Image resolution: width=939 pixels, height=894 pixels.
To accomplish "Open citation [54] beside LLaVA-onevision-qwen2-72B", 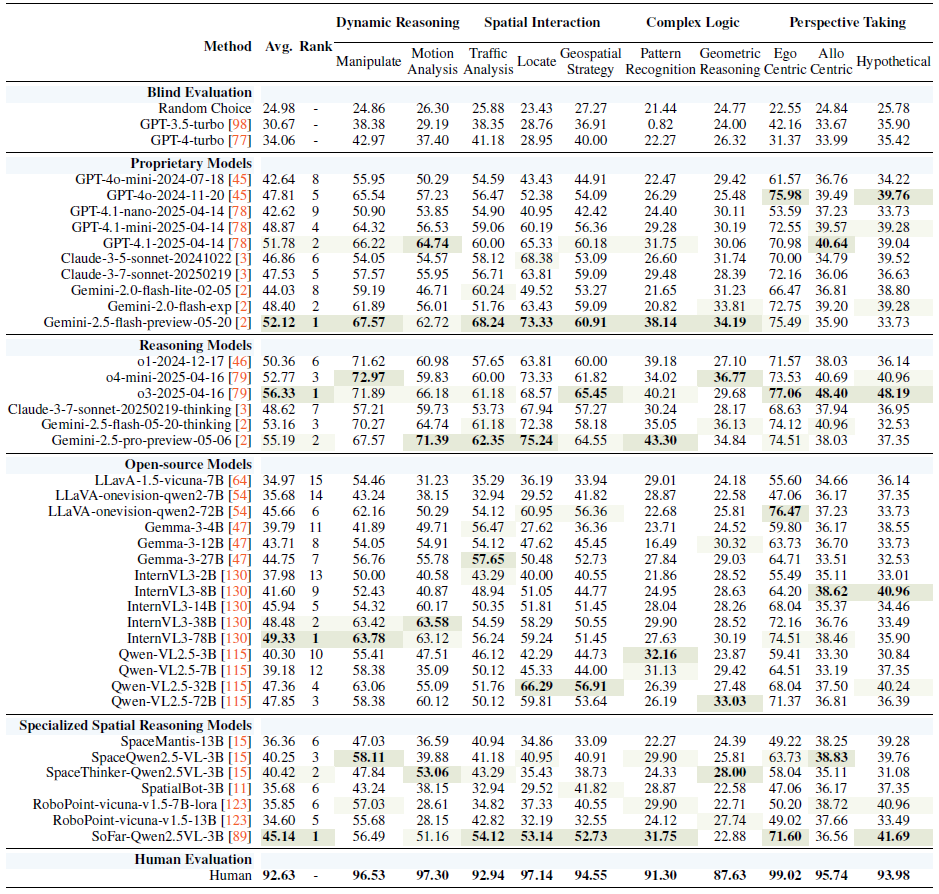I will coord(240,512).
